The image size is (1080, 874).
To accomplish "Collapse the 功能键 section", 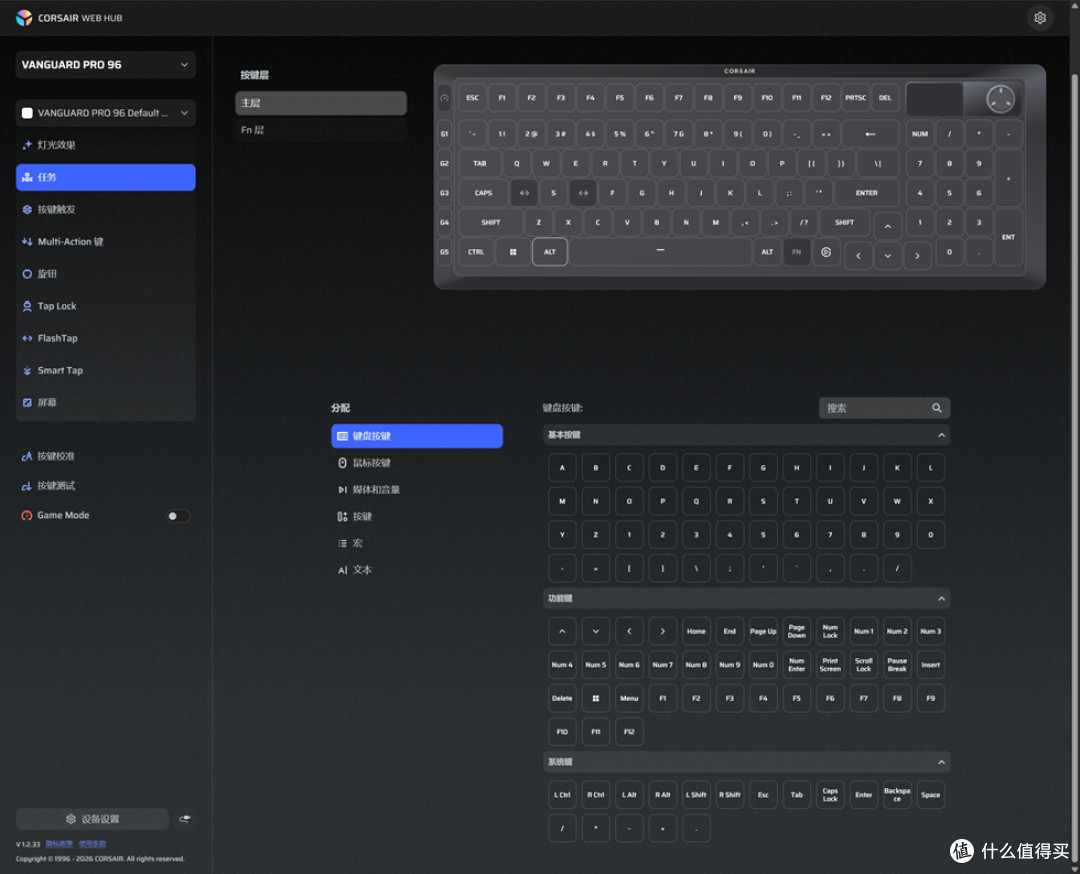I will (941, 599).
